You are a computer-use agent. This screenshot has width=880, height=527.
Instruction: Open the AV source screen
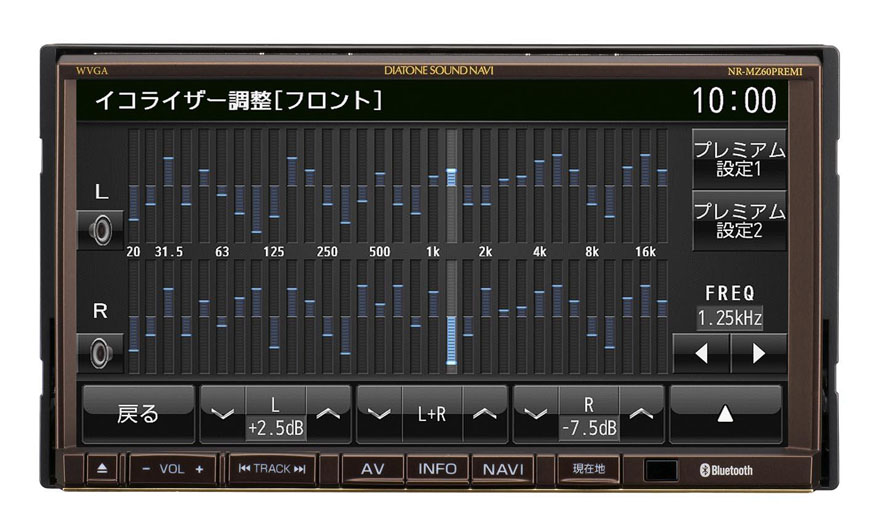pyautogui.click(x=373, y=469)
